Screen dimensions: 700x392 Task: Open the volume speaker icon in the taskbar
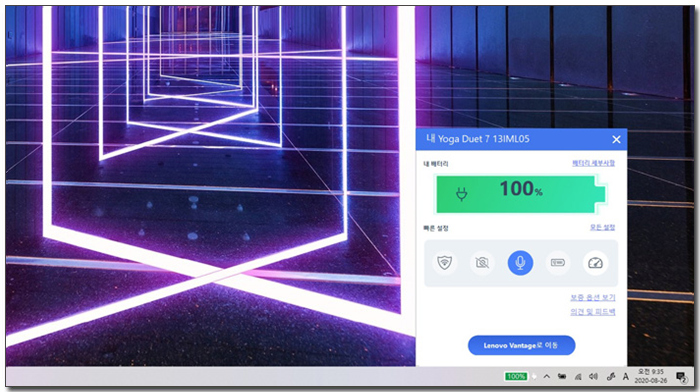click(x=593, y=376)
